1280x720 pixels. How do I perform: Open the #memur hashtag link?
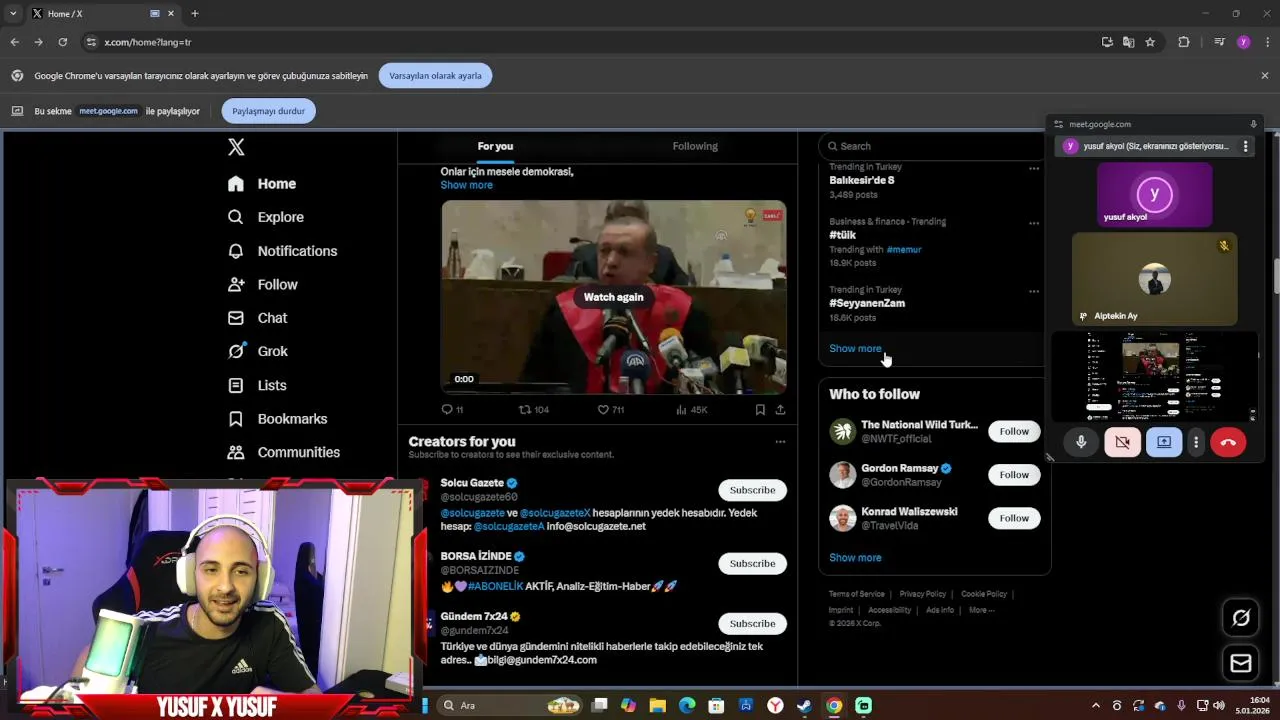(904, 250)
